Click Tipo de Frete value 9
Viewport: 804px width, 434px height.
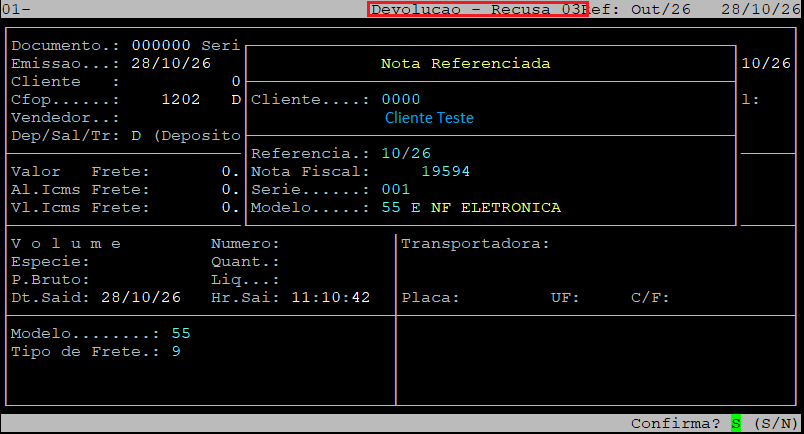[176, 351]
